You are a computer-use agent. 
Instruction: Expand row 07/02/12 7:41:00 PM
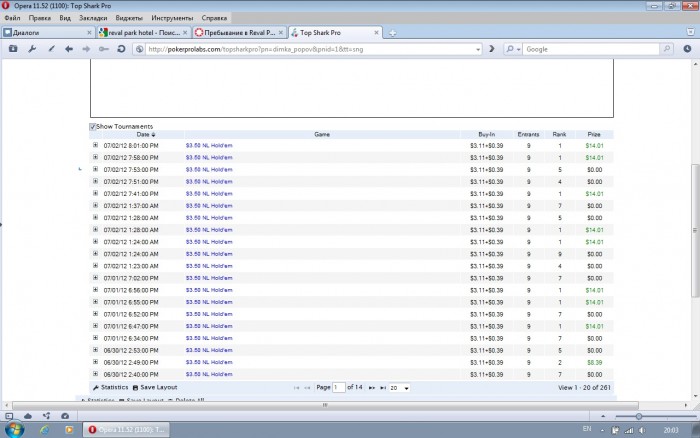[95, 193]
